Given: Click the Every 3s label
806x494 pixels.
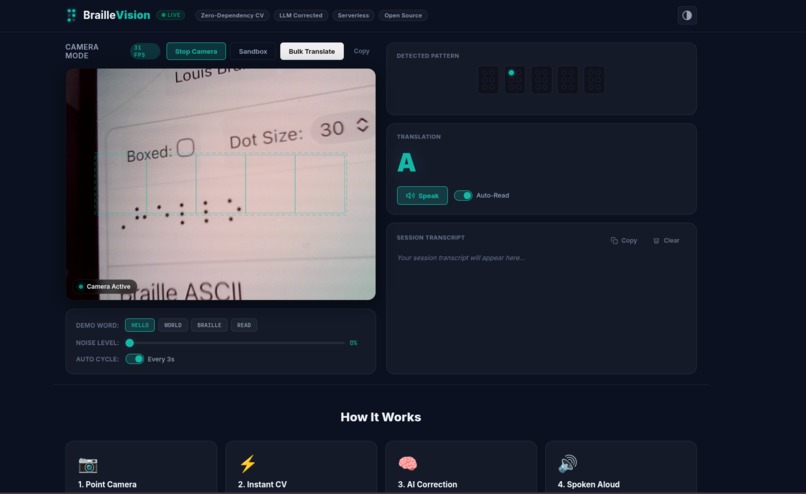Looking at the screenshot, I should coord(161,359).
